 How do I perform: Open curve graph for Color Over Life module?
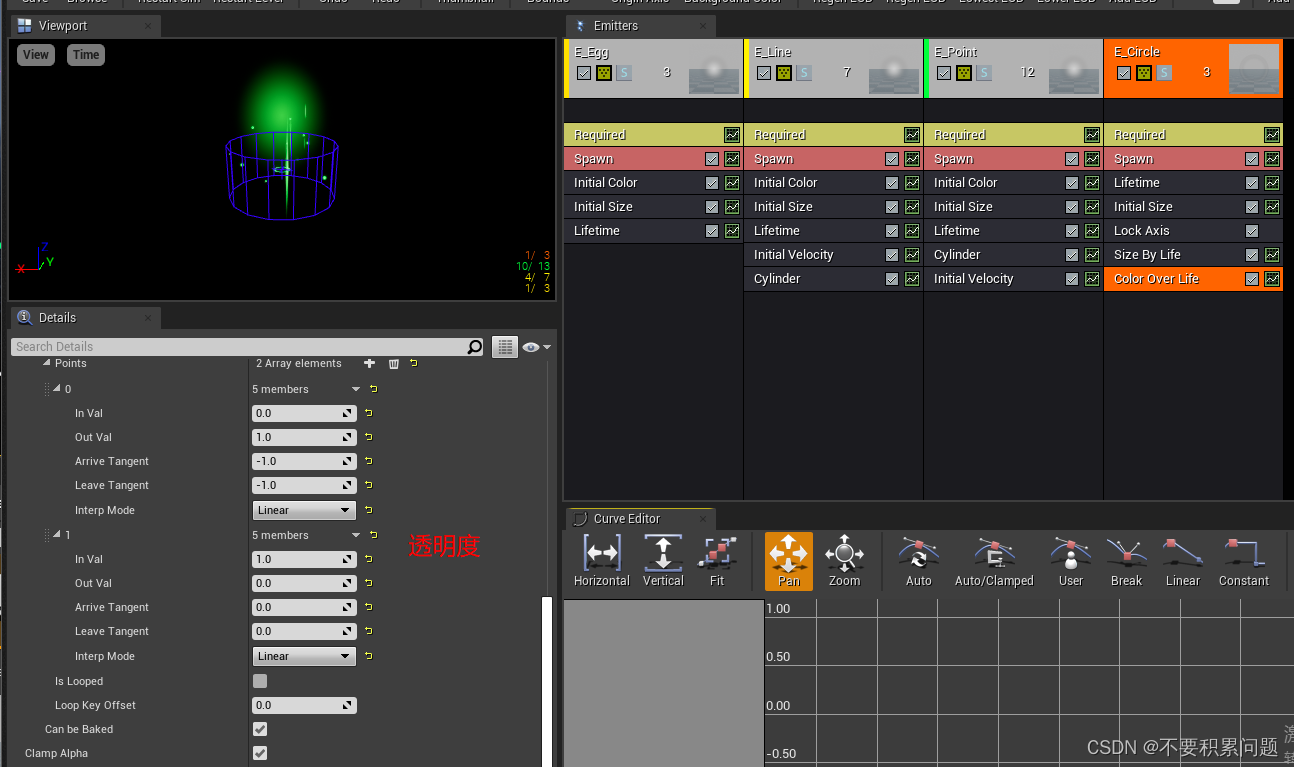pyautogui.click(x=1272, y=279)
